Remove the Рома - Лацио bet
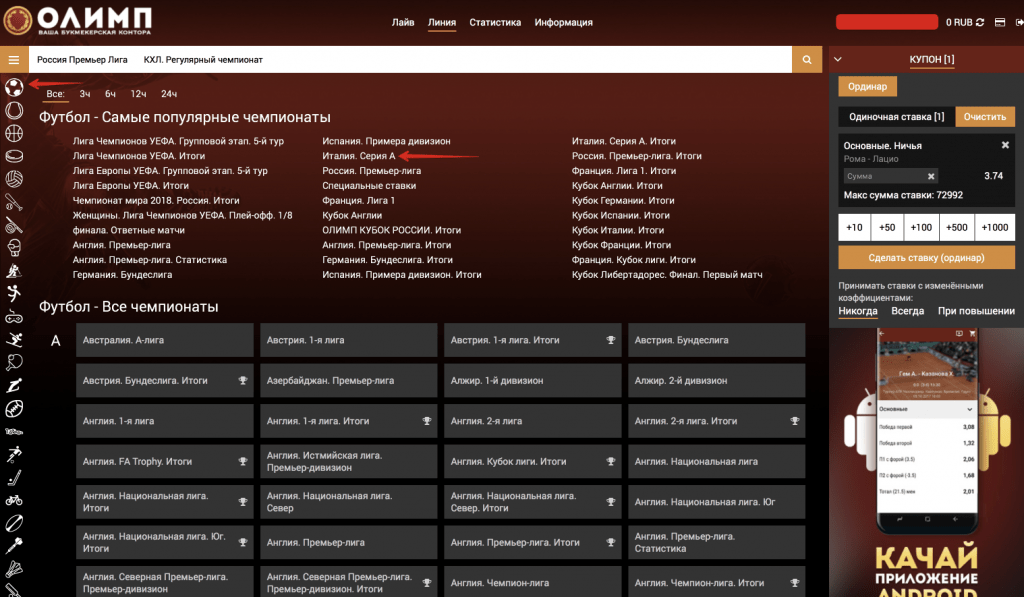The height and width of the screenshot is (597, 1024). pyautogui.click(x=1005, y=145)
